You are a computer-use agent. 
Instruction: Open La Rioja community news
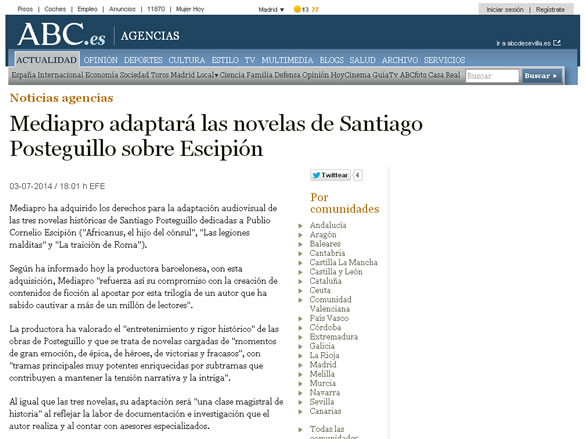(x=324, y=355)
